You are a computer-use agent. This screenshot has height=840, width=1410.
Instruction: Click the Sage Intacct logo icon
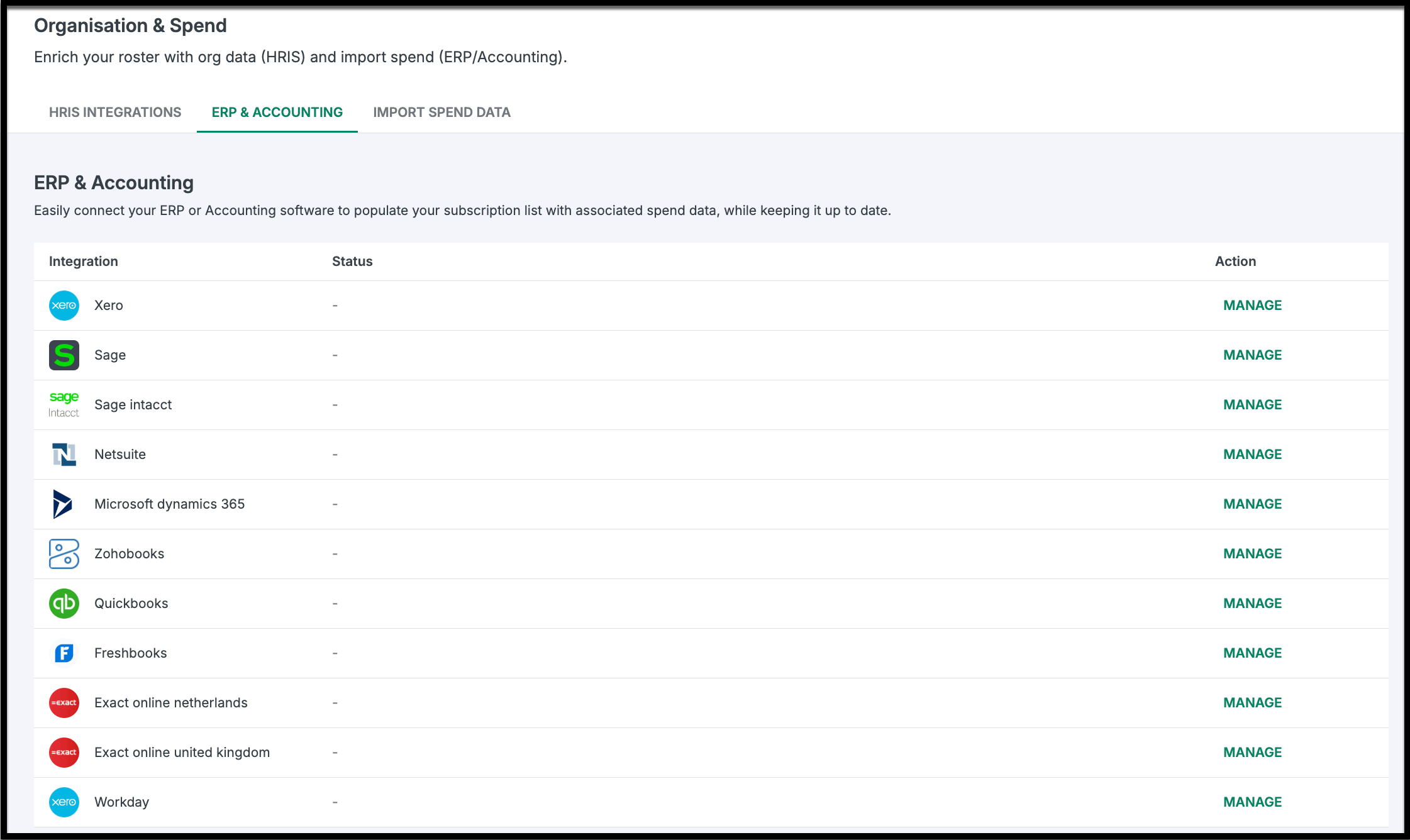(64, 405)
